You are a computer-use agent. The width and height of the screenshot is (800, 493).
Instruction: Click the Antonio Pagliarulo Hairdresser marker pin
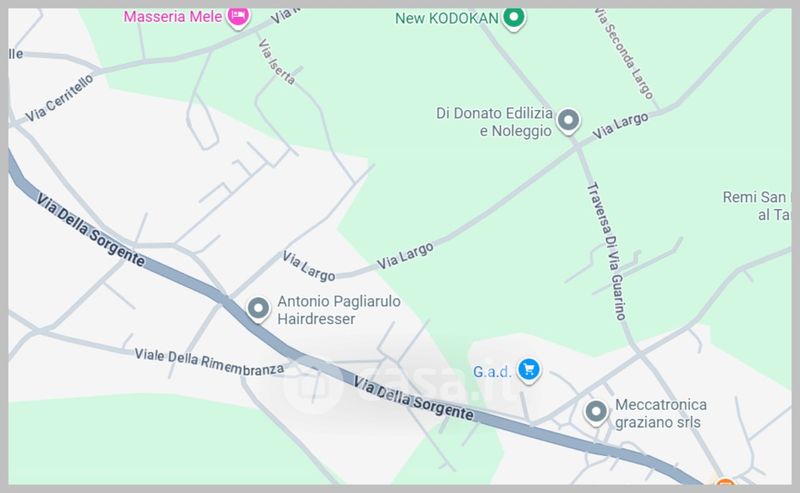[259, 310]
